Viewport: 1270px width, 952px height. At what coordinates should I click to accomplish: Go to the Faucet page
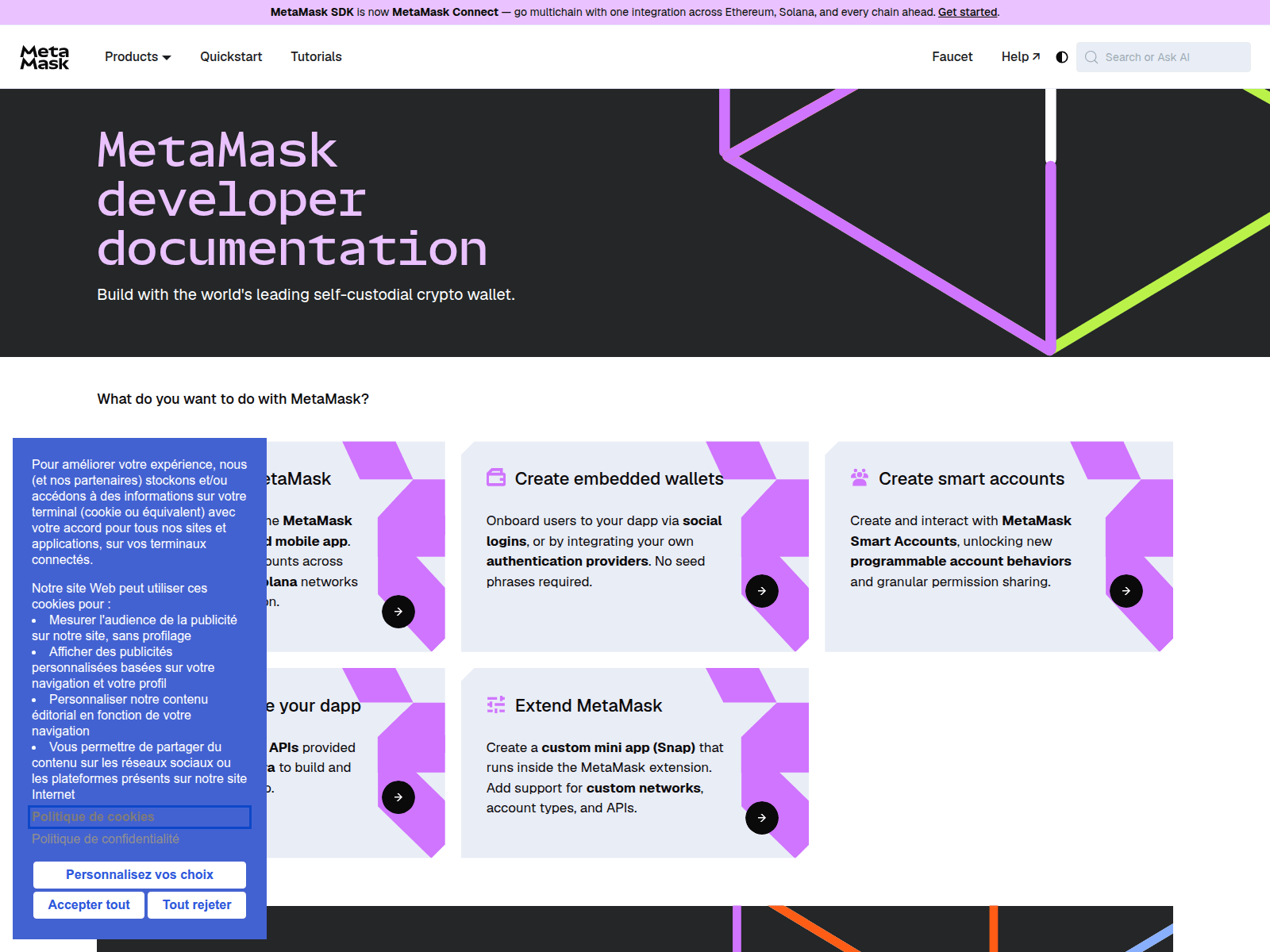(x=952, y=57)
